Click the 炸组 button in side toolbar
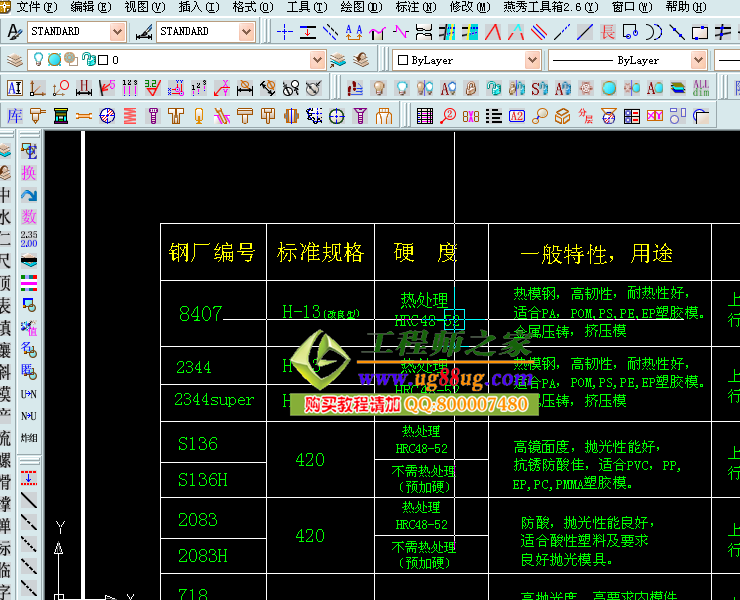This screenshot has height=600, width=740. click(x=28, y=438)
